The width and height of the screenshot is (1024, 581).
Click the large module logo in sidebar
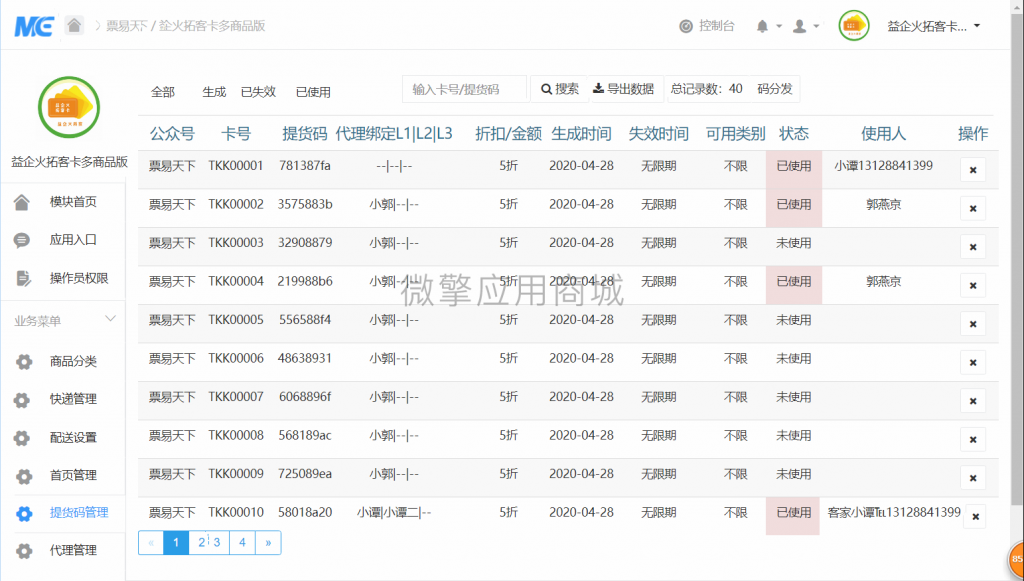pyautogui.click(x=69, y=107)
